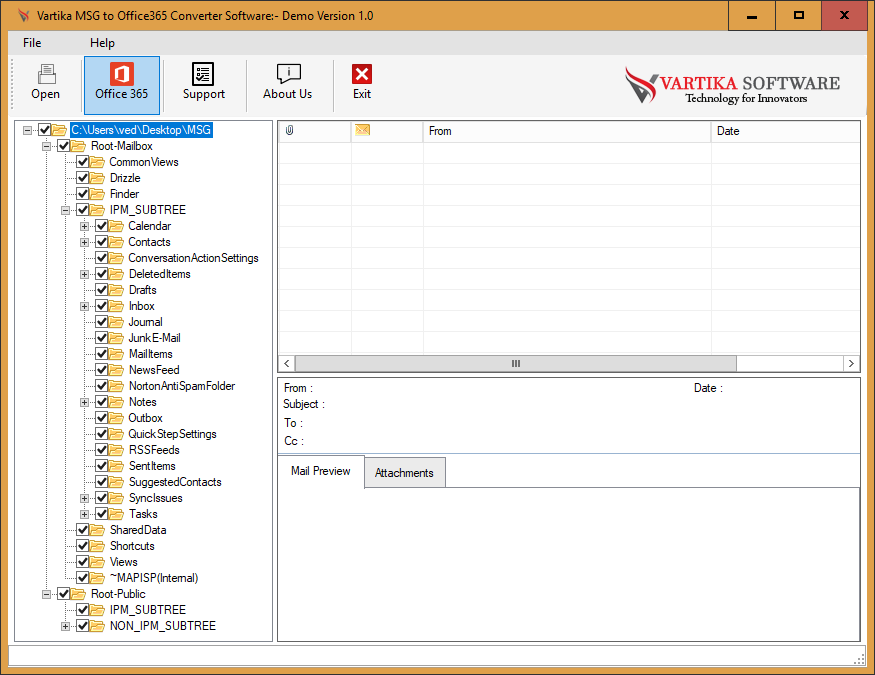Image resolution: width=875 pixels, height=675 pixels.
Task: Click the Notes folder icon
Action: tap(116, 402)
